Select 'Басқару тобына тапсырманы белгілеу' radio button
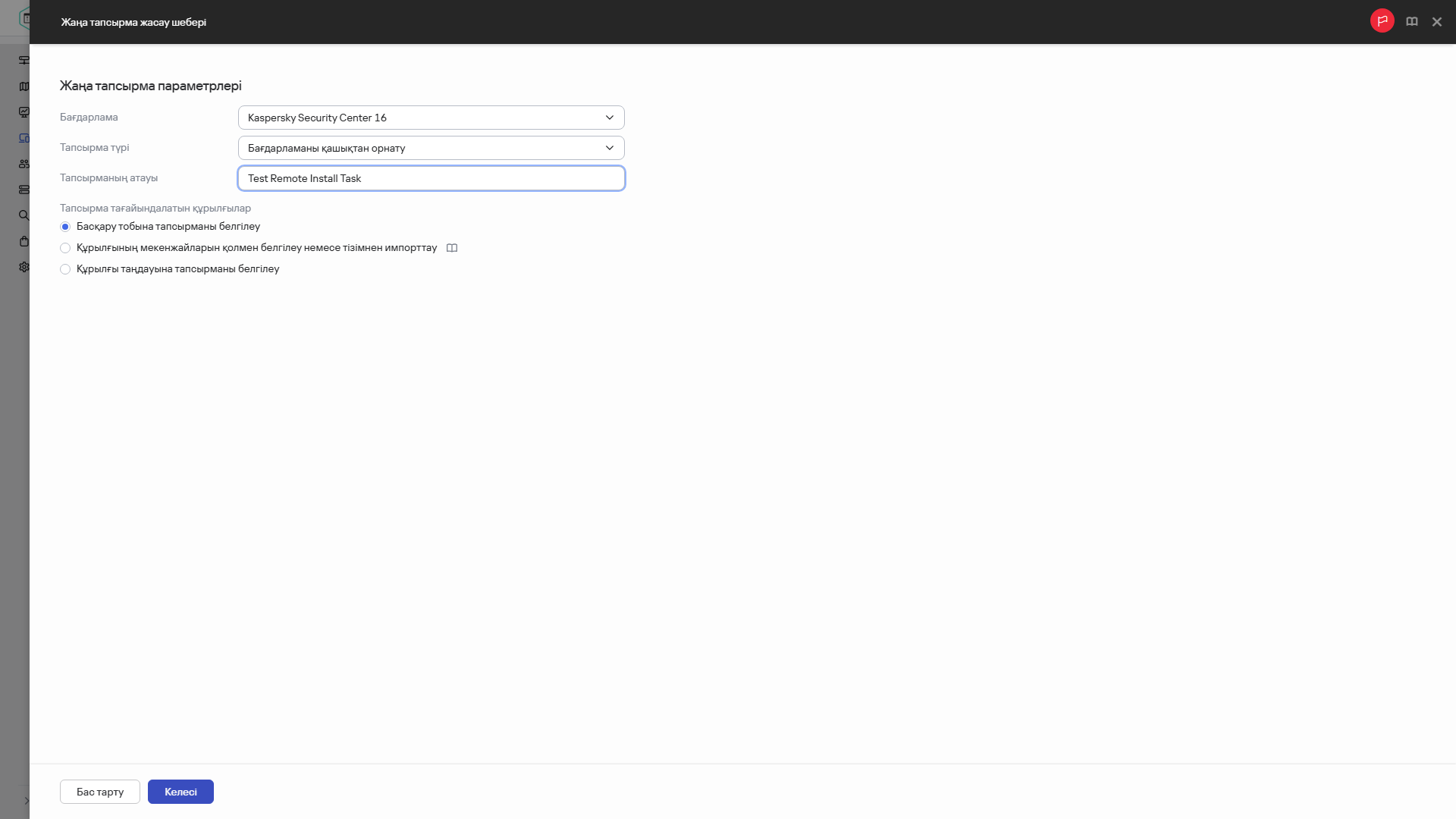 65,227
